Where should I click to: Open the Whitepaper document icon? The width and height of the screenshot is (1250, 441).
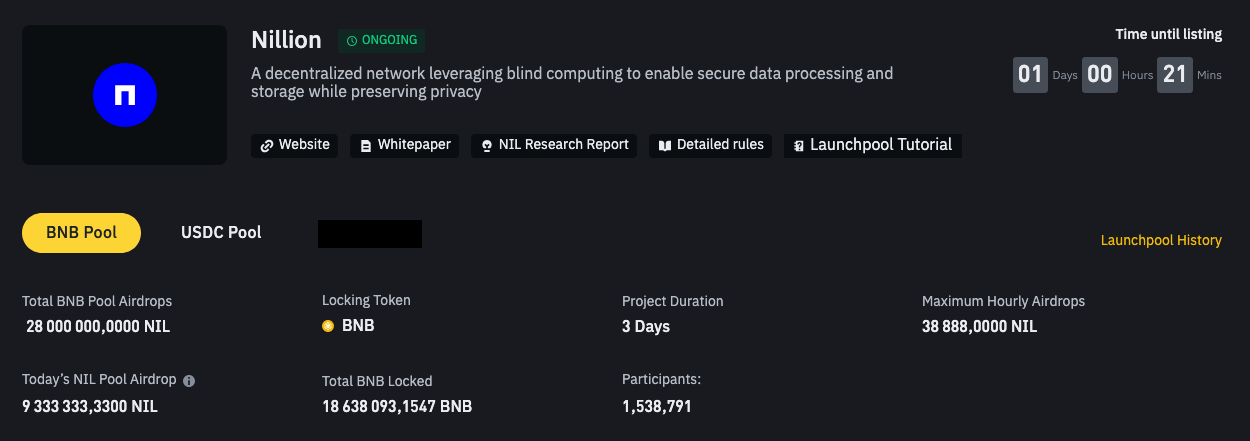365,145
